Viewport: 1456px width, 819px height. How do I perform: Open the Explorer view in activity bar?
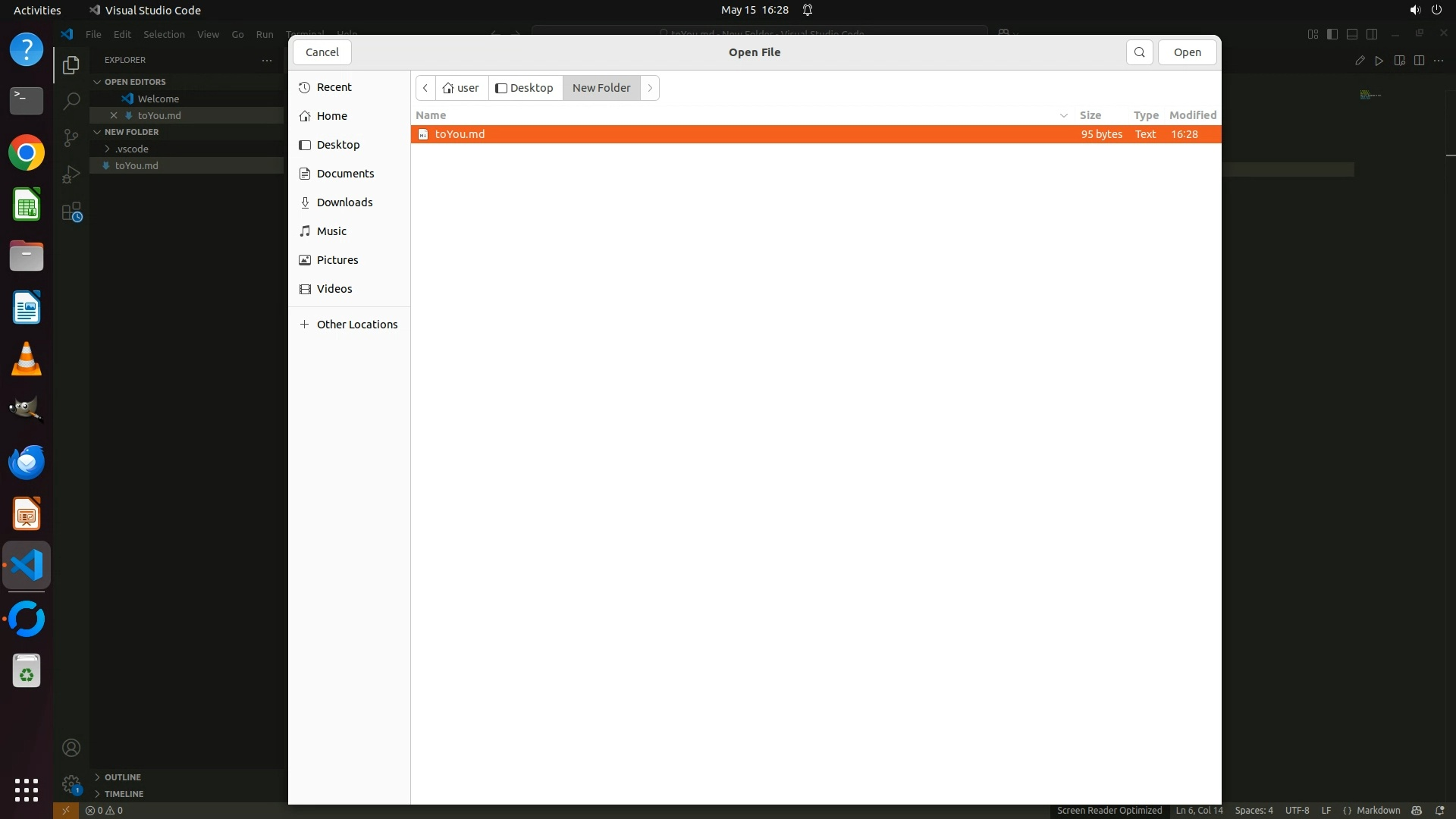tap(71, 65)
